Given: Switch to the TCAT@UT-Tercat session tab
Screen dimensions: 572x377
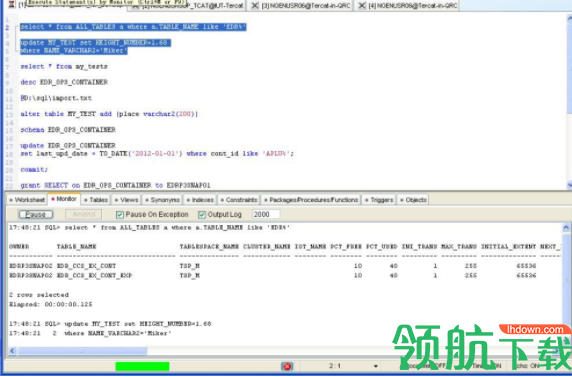Looking at the screenshot, I should point(186,6).
